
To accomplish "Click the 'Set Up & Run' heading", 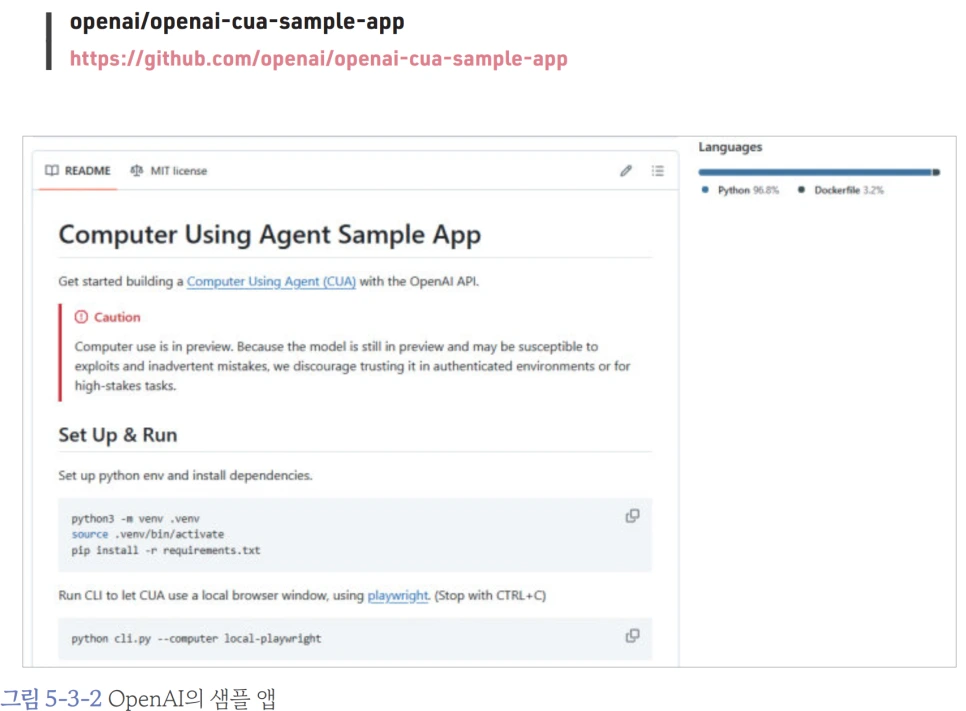I will (118, 435).
